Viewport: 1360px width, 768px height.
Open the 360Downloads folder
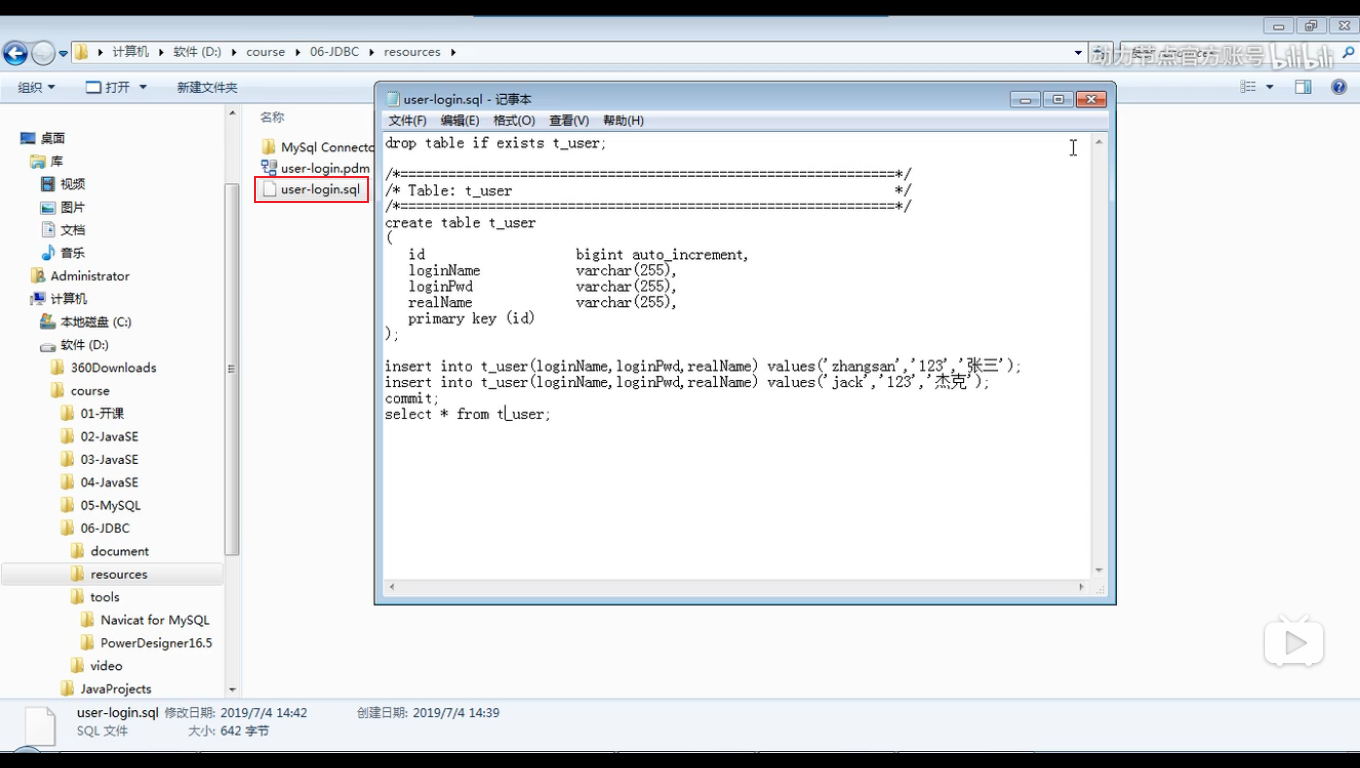[x=104, y=368]
